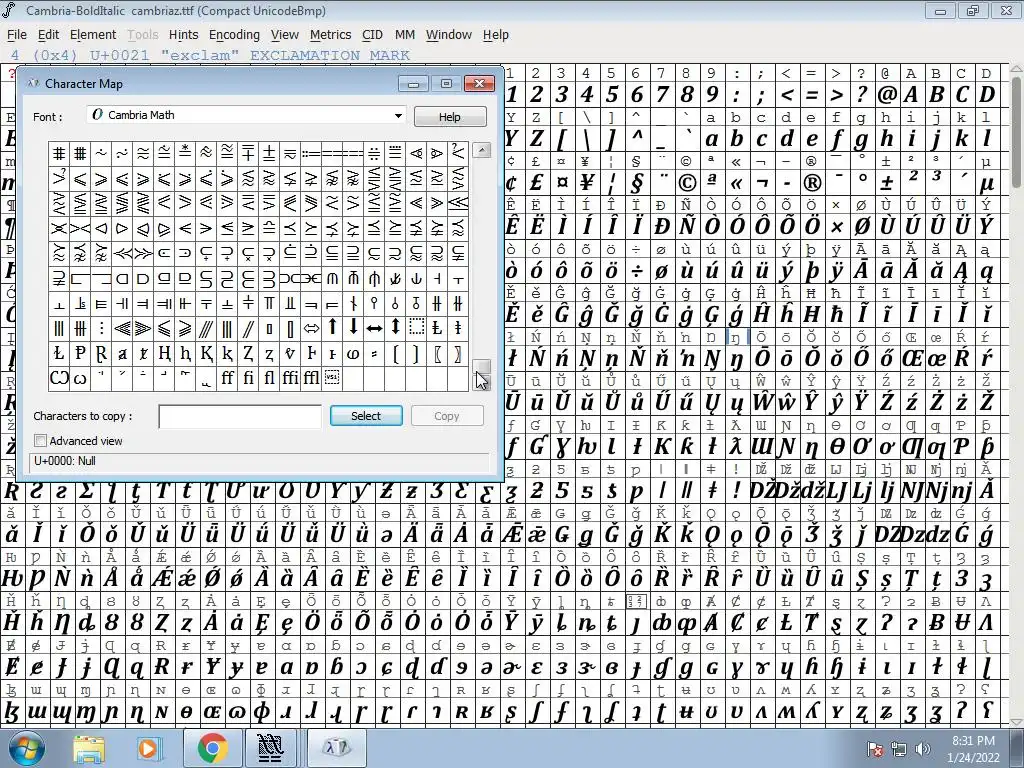Open Windows Explorer from the taskbar
Image resolution: width=1024 pixels, height=768 pixels.
89,748
